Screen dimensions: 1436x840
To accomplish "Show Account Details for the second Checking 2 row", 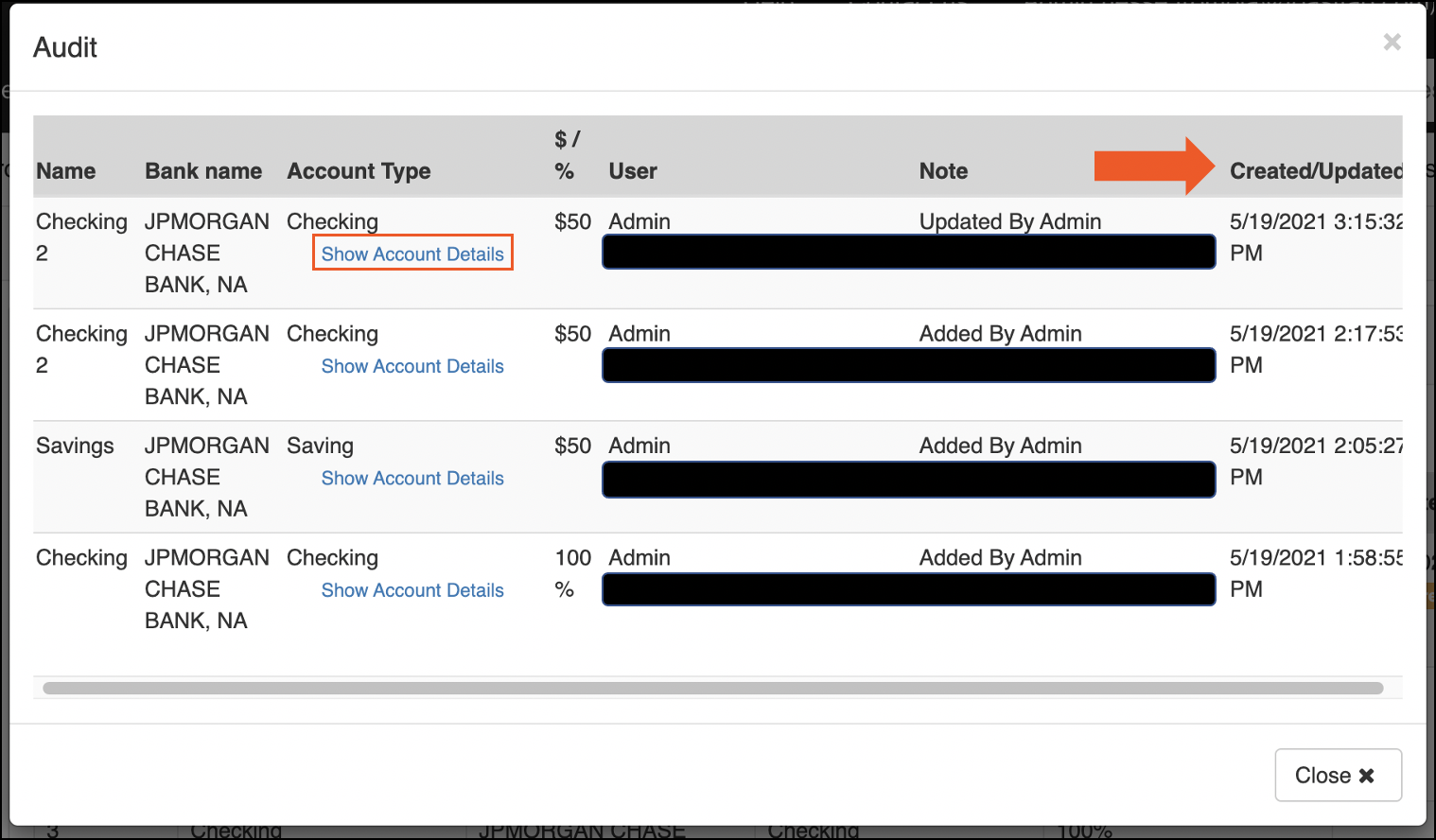I will [412, 366].
